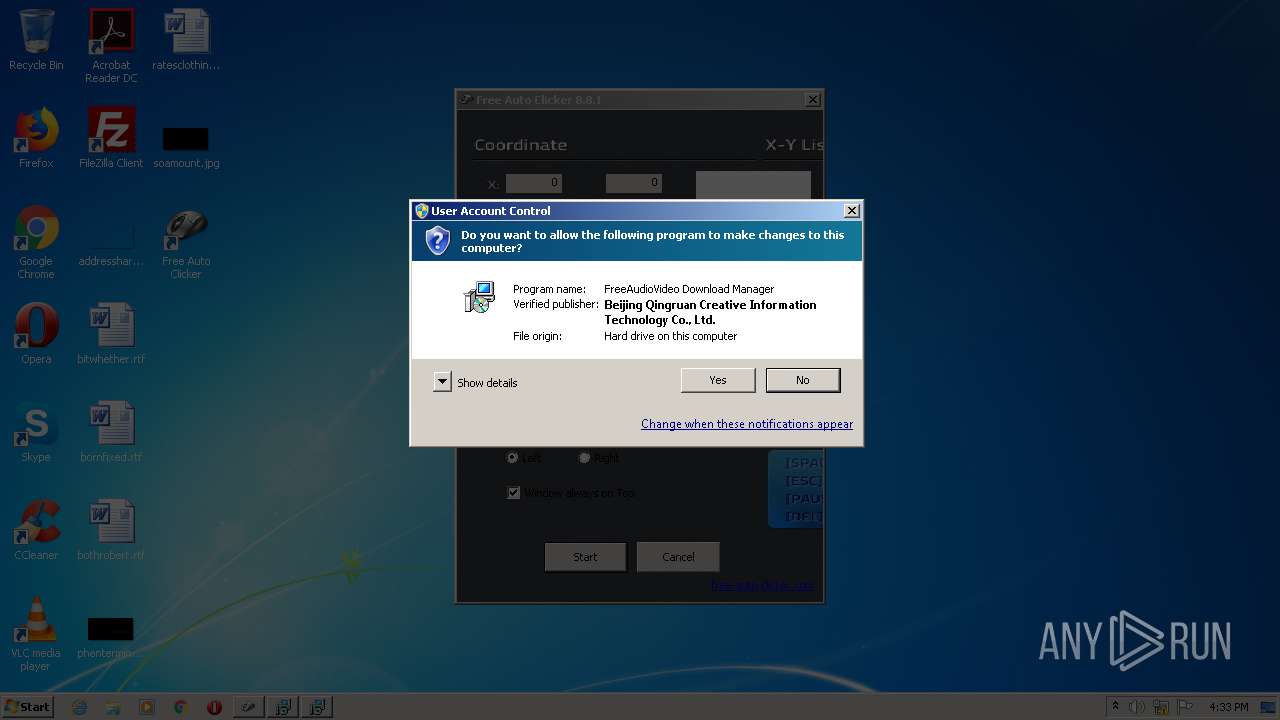The image size is (1280, 720).
Task: Open Action Center flag tray icon
Action: [x=1186, y=707]
